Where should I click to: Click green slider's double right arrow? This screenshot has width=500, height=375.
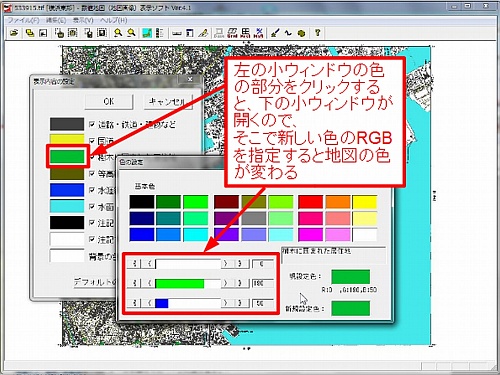point(241,284)
